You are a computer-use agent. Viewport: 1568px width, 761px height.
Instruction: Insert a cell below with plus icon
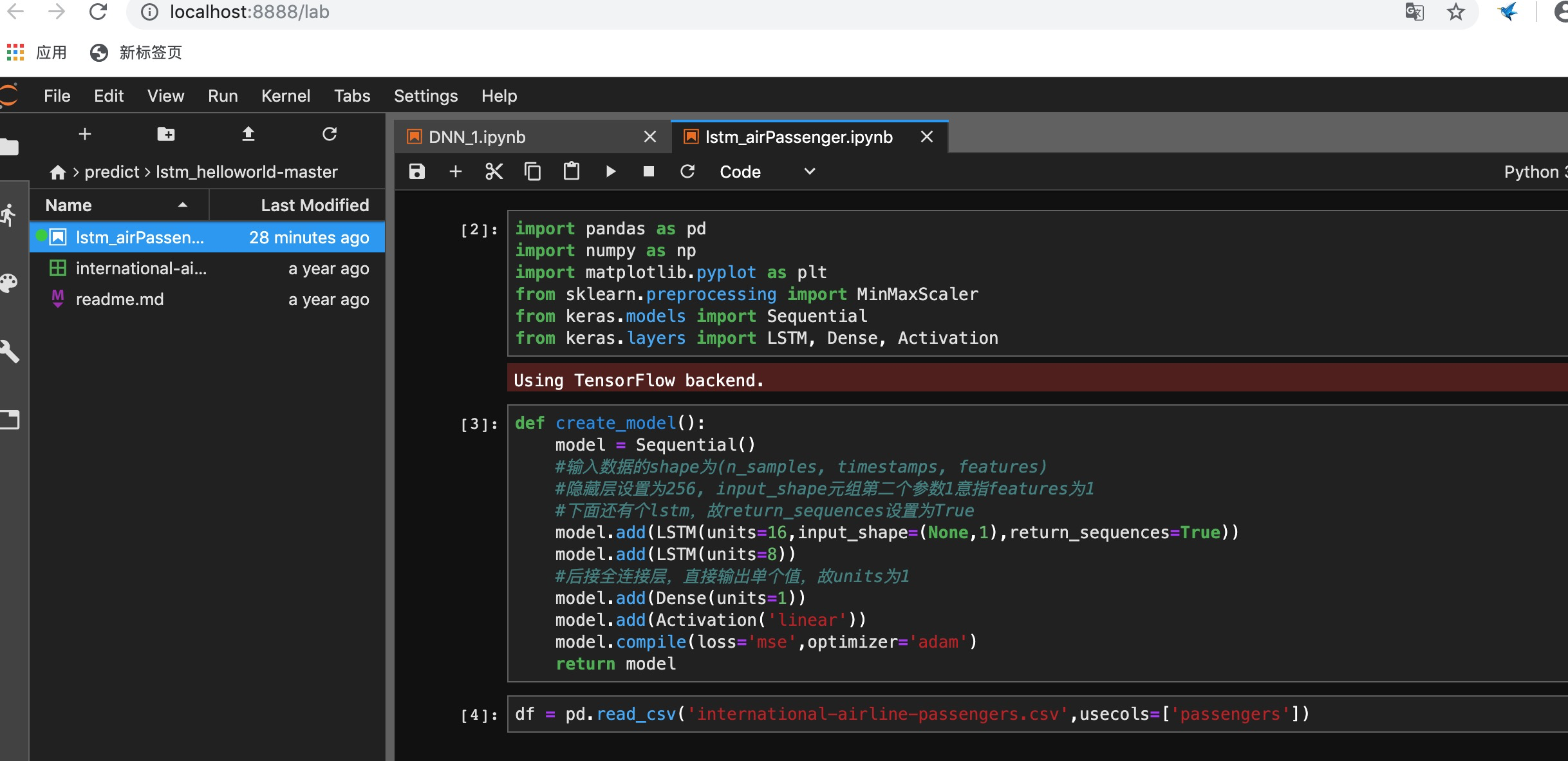pyautogui.click(x=456, y=171)
